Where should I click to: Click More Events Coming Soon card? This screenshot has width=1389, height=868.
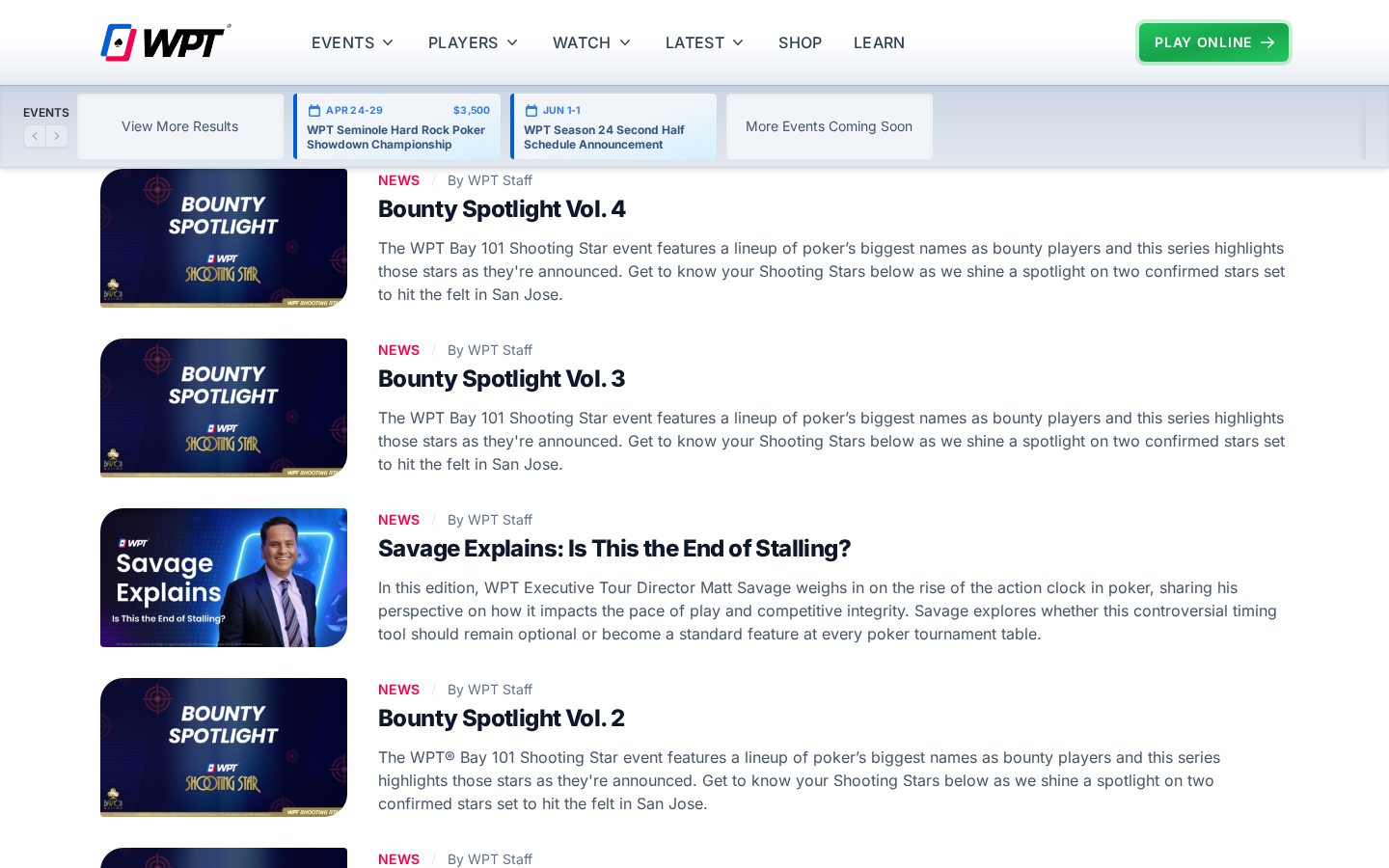click(830, 126)
